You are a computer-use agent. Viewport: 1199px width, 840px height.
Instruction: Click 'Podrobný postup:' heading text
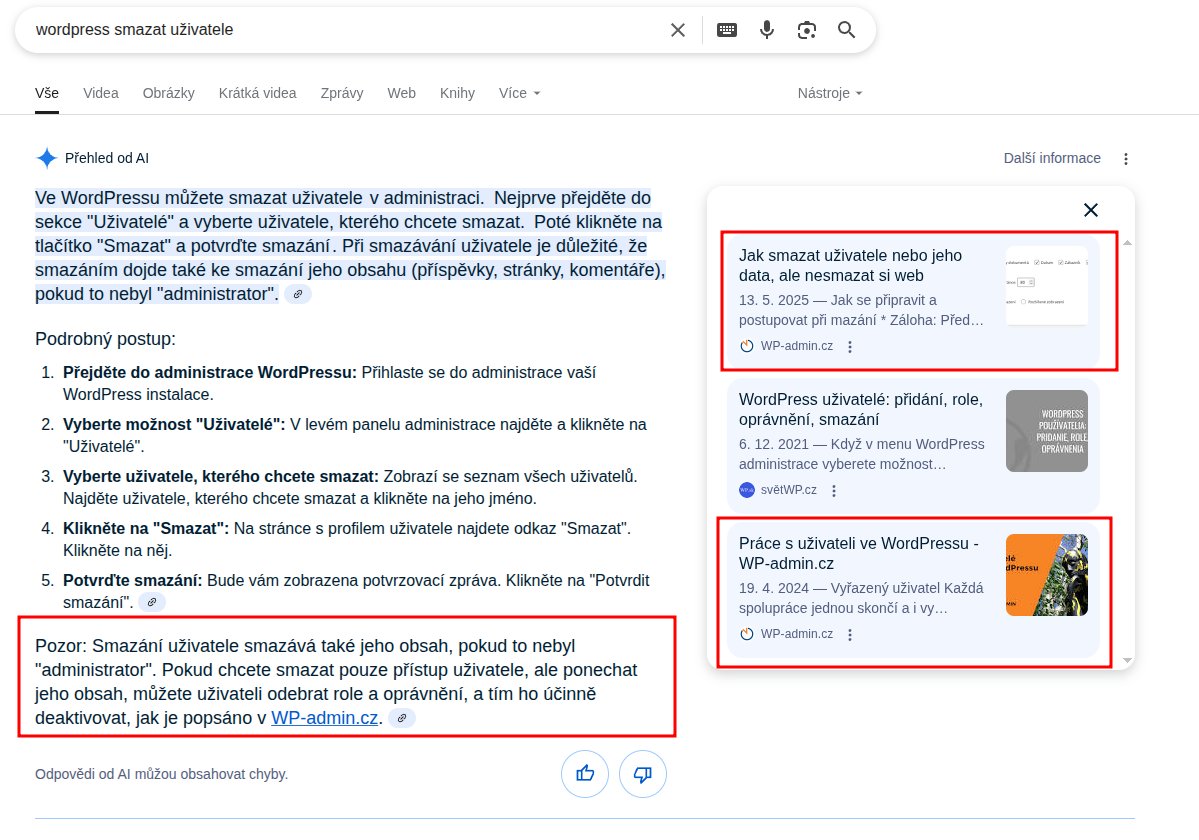click(105, 339)
